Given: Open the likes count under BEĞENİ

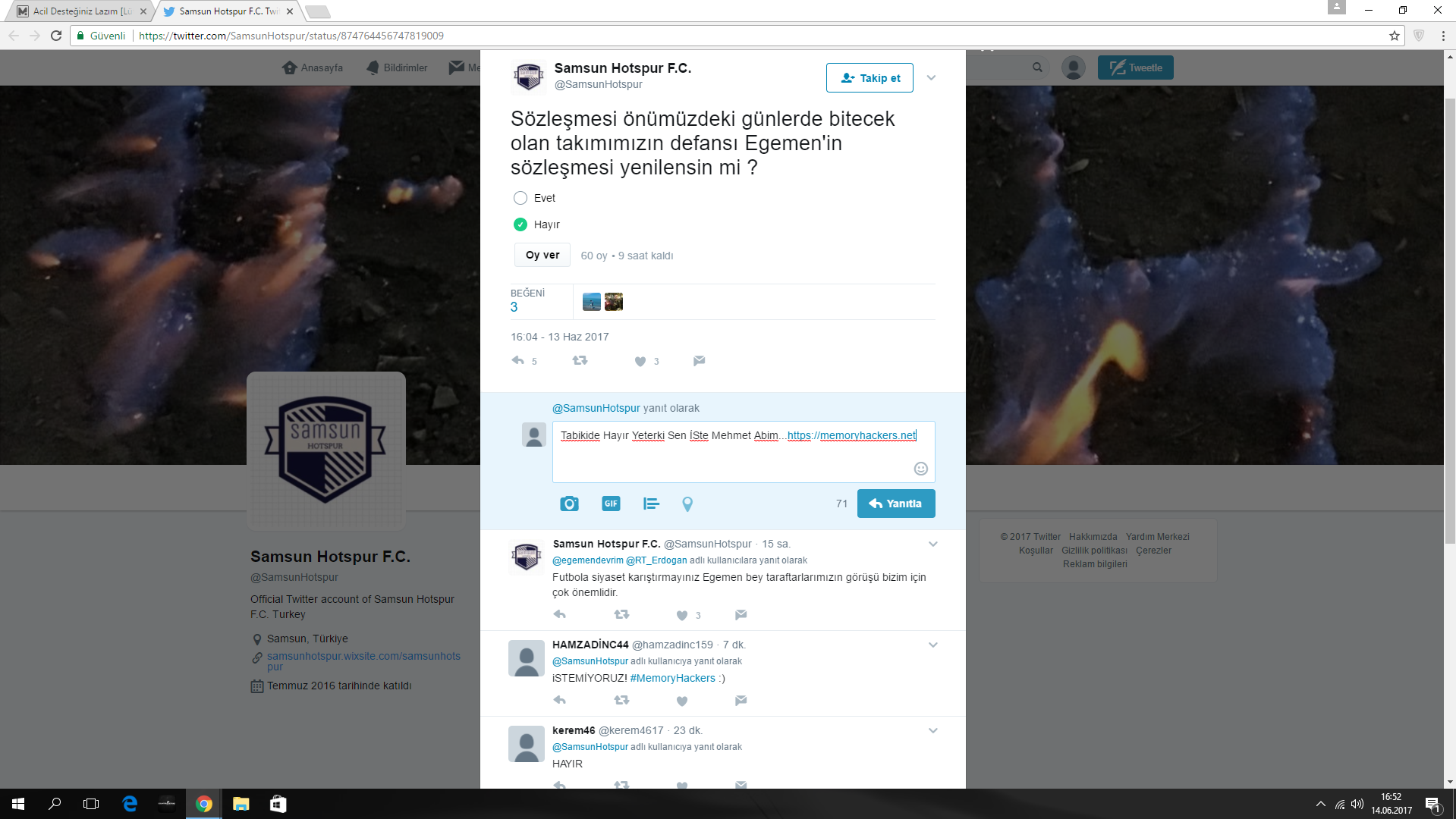Looking at the screenshot, I should tap(514, 307).
